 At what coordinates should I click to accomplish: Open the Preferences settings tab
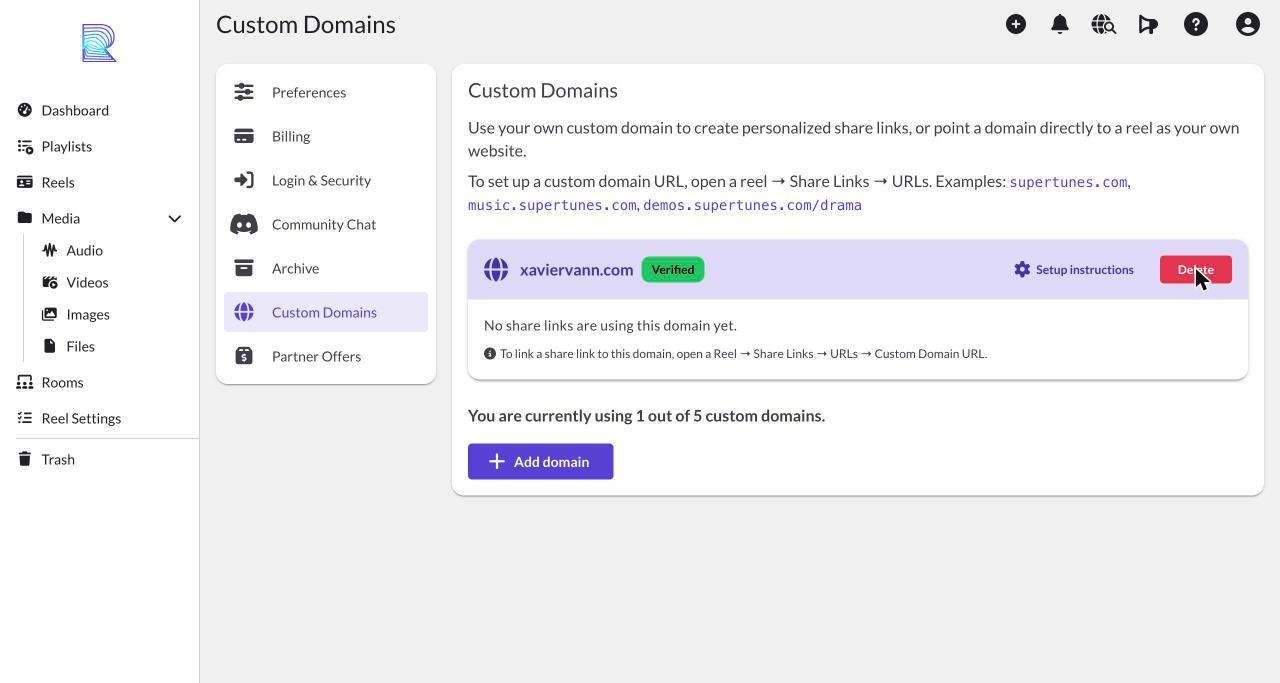click(326, 92)
